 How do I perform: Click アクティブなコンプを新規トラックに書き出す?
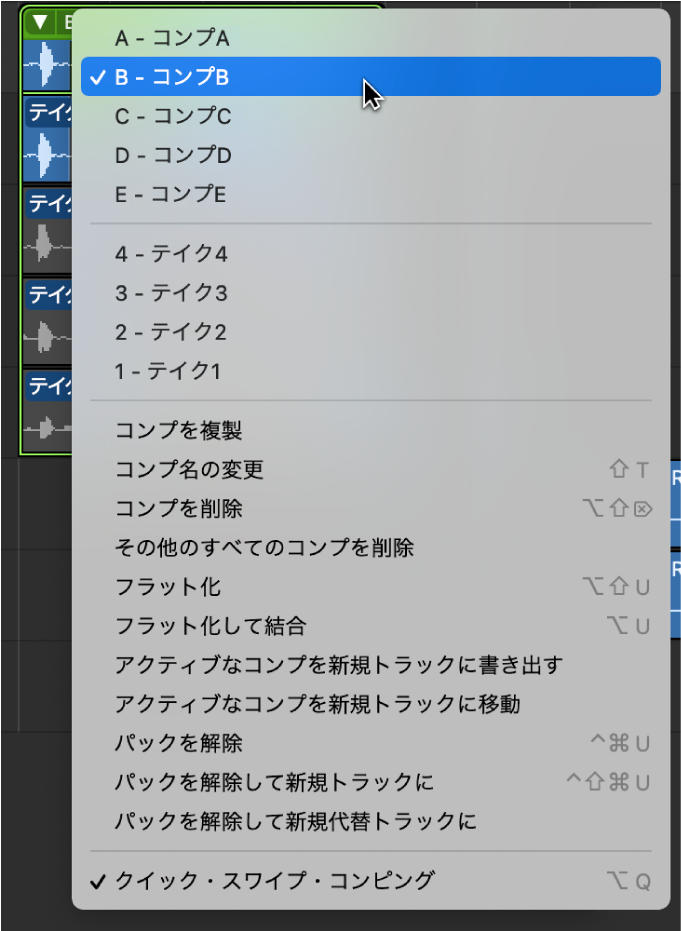coord(370,665)
